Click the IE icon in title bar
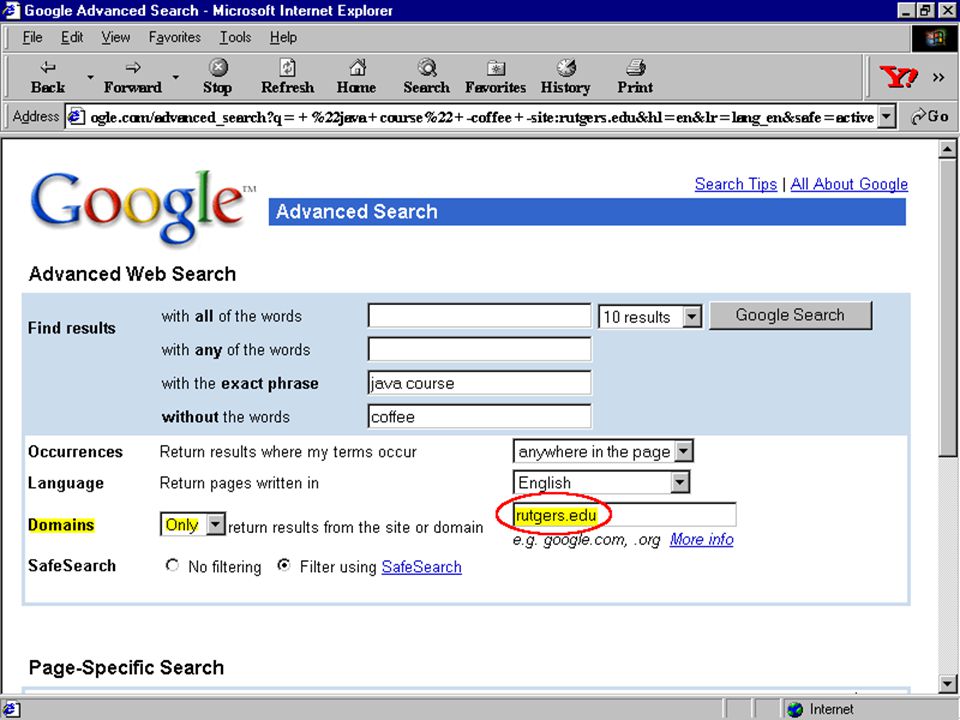Viewport: 960px width, 720px height. pyautogui.click(x=11, y=10)
